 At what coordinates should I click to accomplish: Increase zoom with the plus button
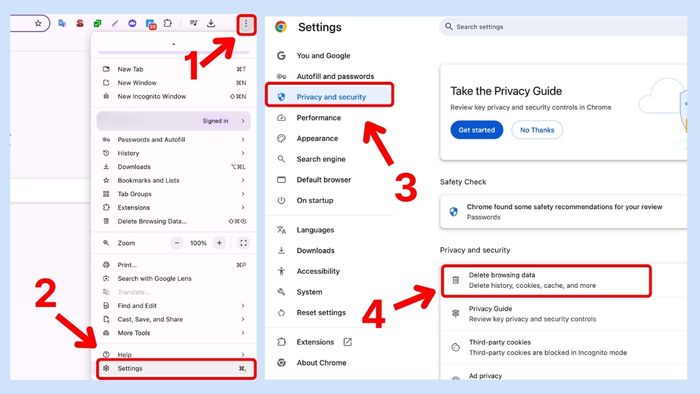pos(219,243)
